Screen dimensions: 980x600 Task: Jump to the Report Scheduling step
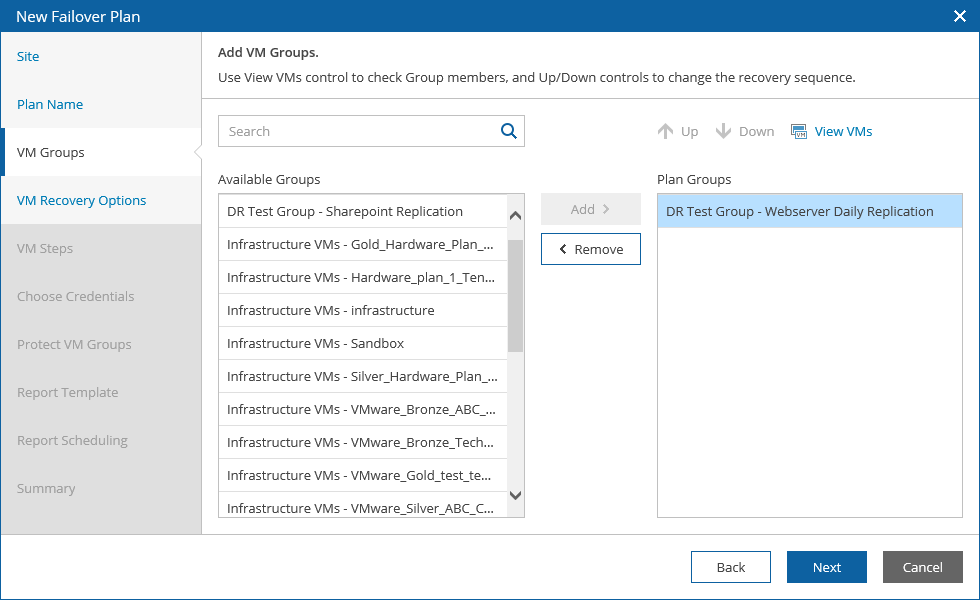72,440
